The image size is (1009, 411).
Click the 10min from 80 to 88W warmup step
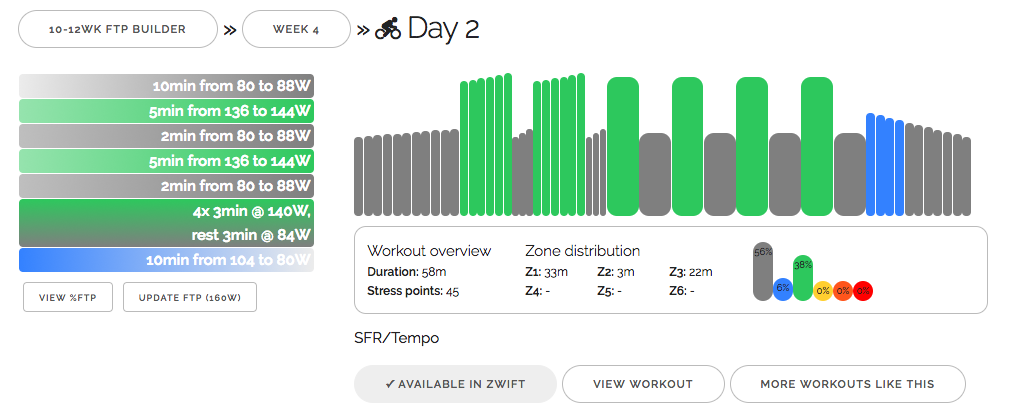coord(166,85)
